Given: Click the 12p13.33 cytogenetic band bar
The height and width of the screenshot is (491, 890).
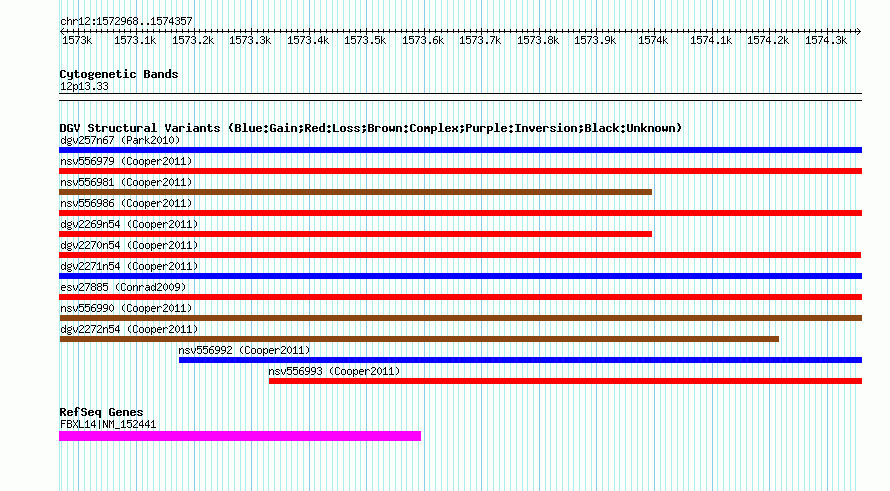Looking at the screenshot, I should (460, 97).
